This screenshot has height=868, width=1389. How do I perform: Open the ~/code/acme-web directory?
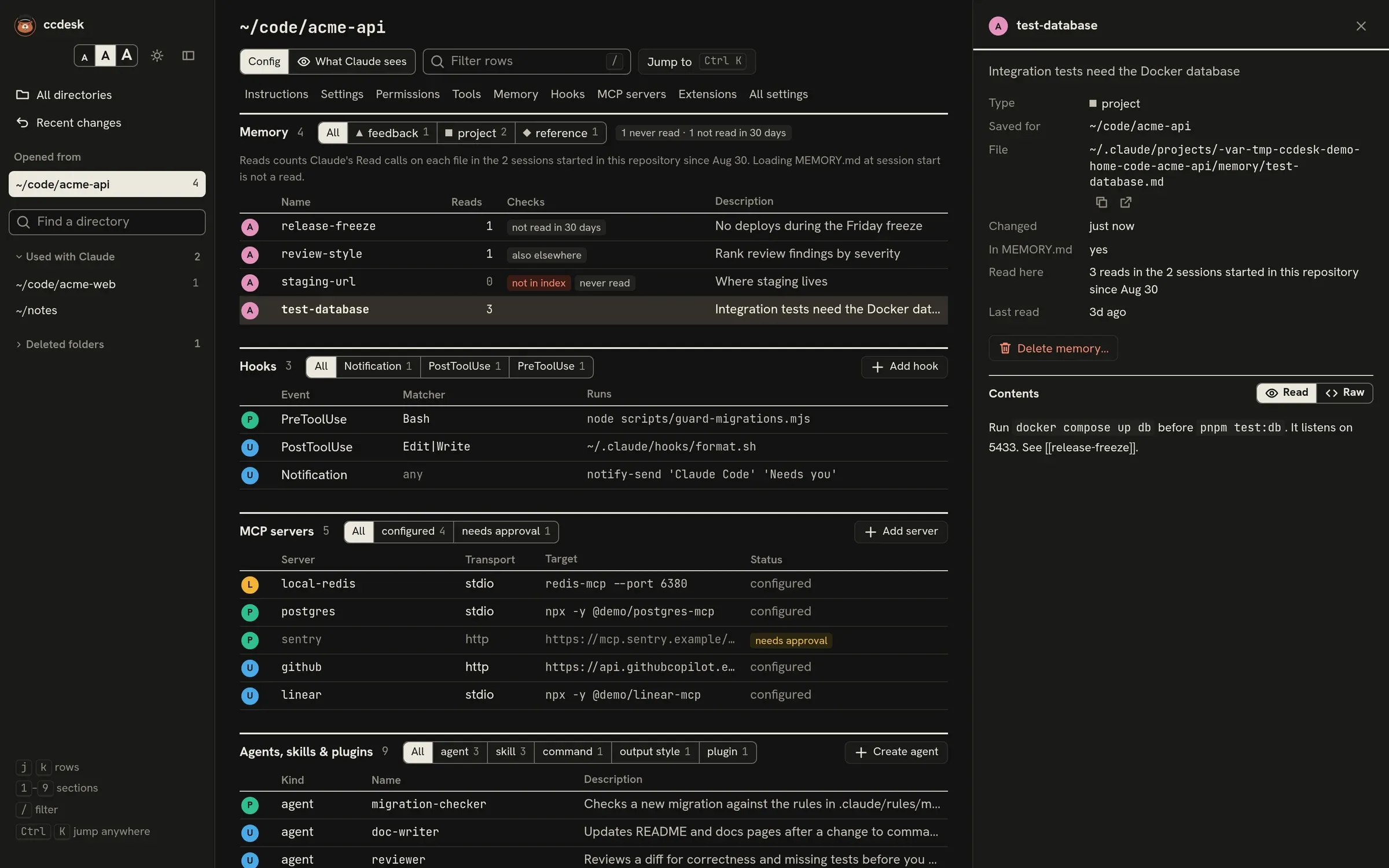point(107,284)
